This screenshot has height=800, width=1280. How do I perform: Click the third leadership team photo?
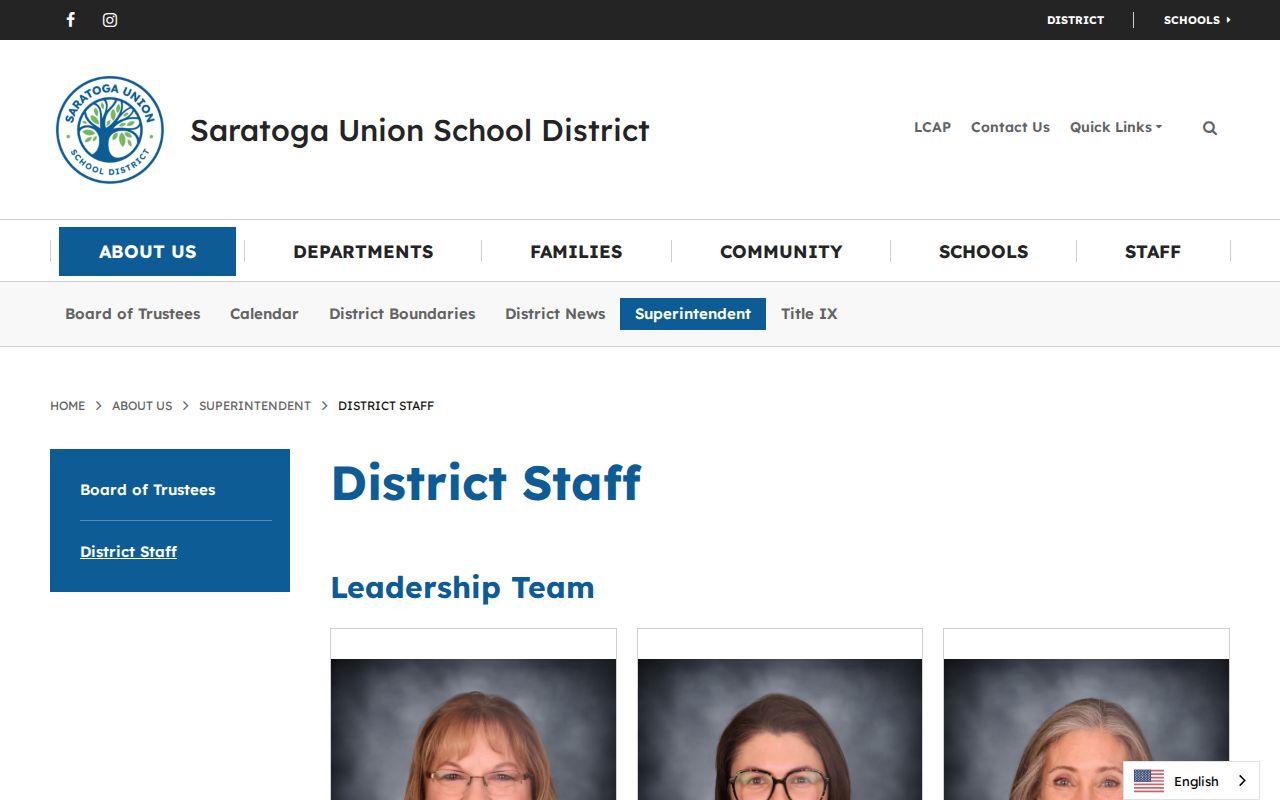pos(1086,729)
